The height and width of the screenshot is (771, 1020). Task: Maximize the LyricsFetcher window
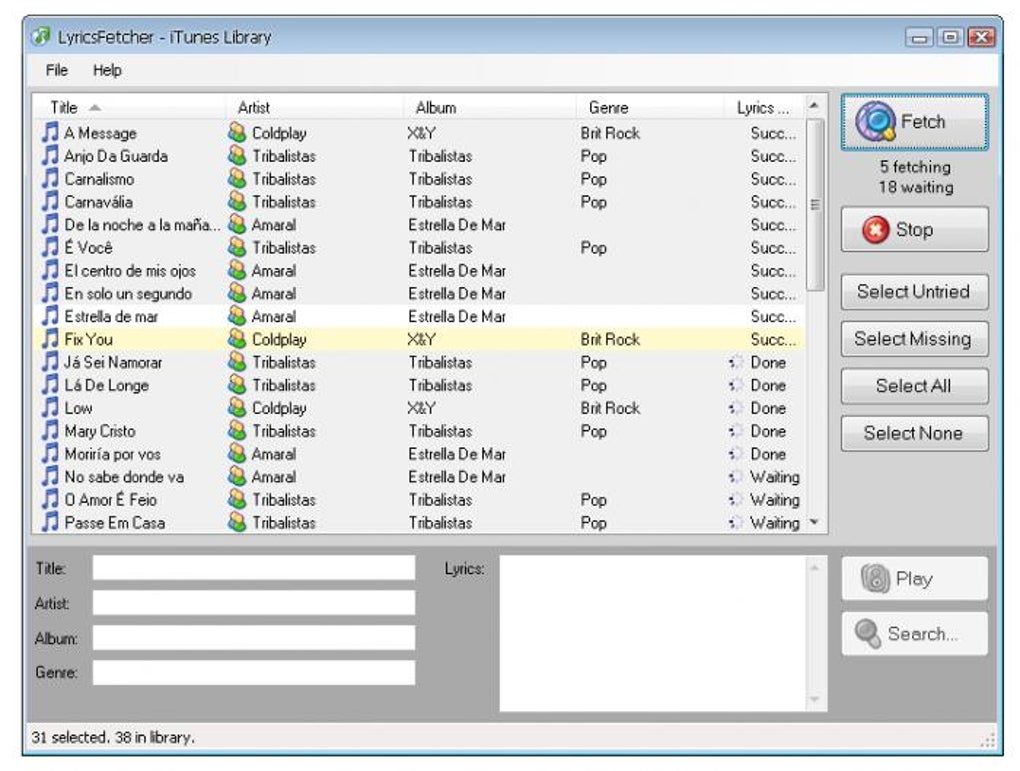coord(950,37)
